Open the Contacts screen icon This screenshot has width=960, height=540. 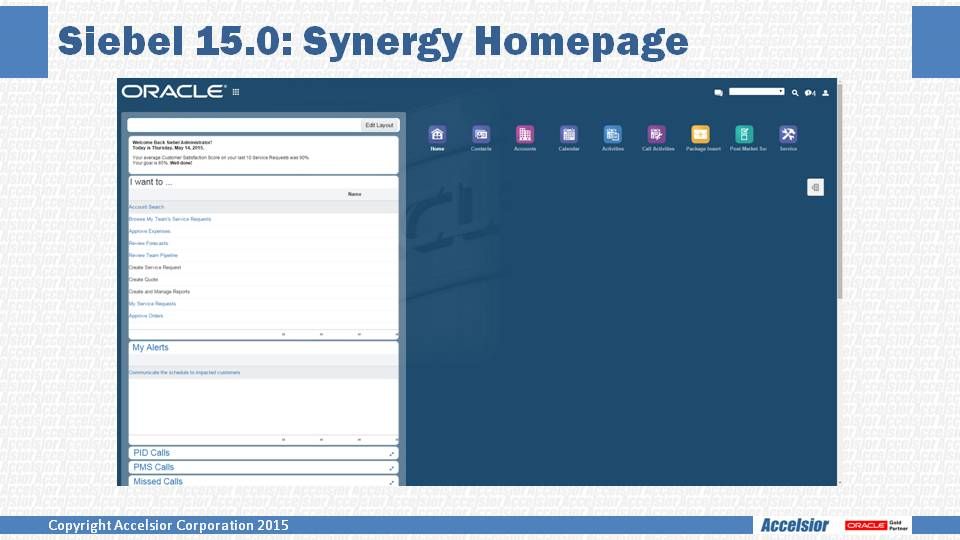tap(481, 135)
